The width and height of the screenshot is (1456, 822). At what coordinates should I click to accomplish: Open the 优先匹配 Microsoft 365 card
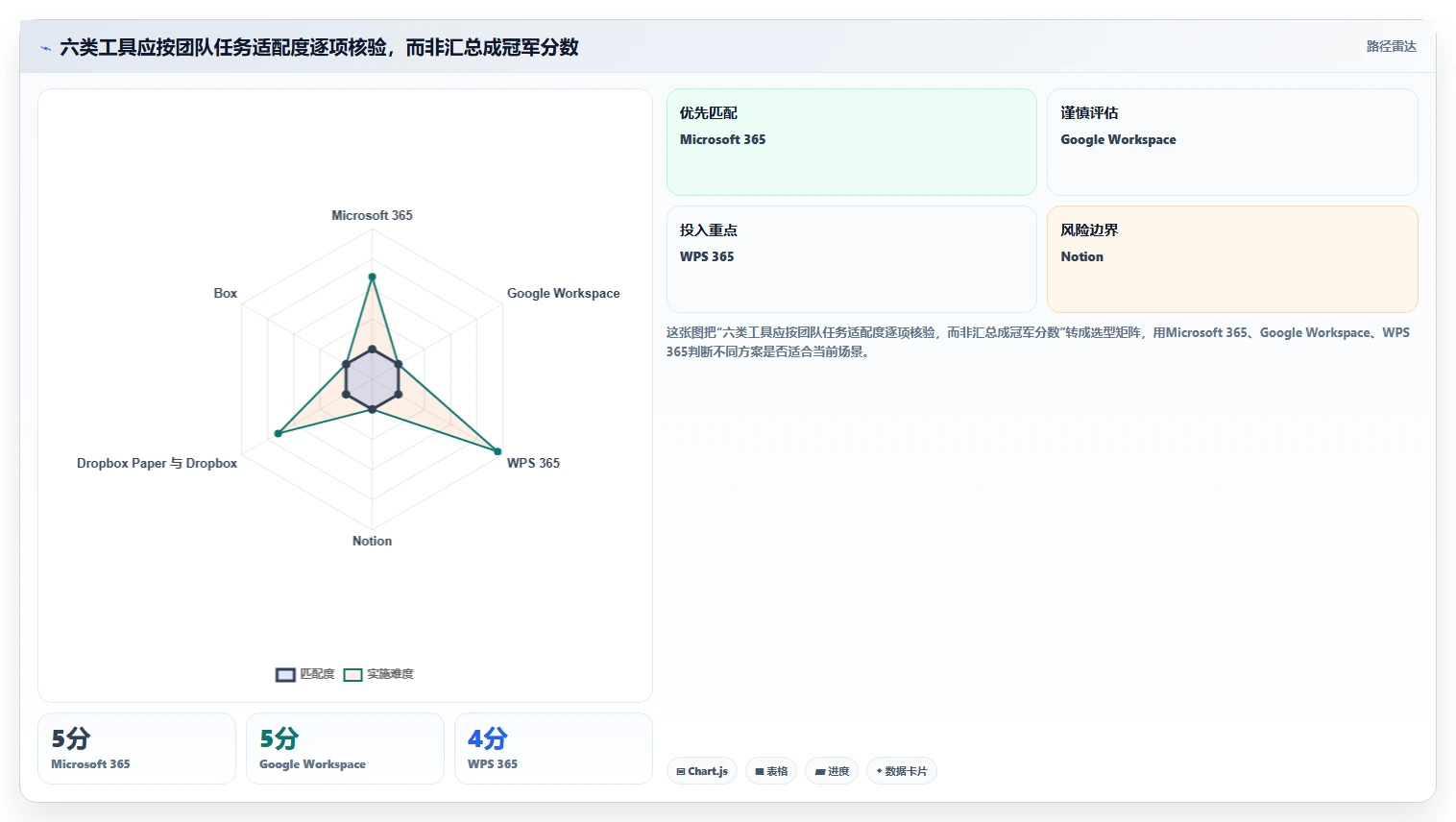tap(852, 142)
